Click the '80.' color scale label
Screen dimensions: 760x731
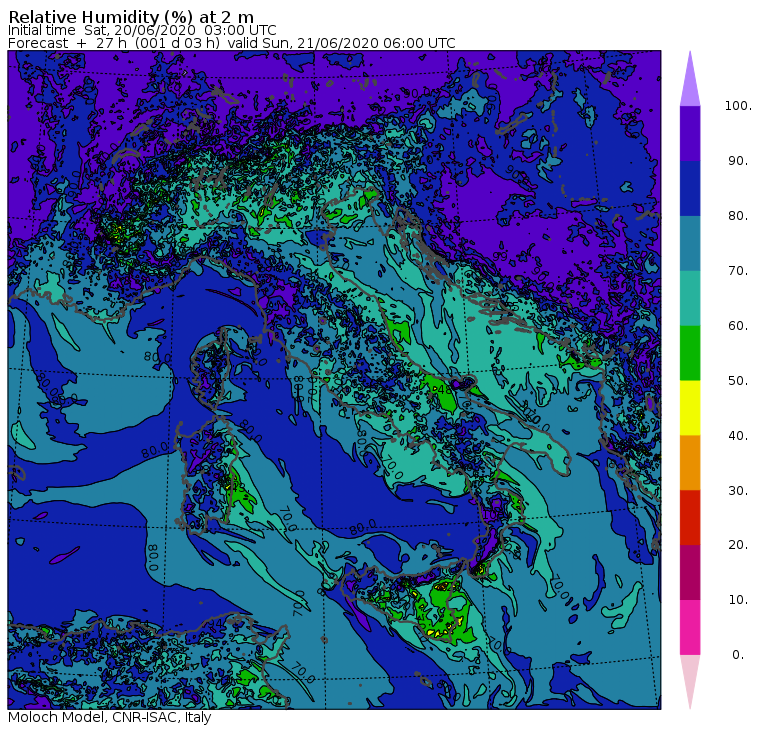tap(738, 216)
